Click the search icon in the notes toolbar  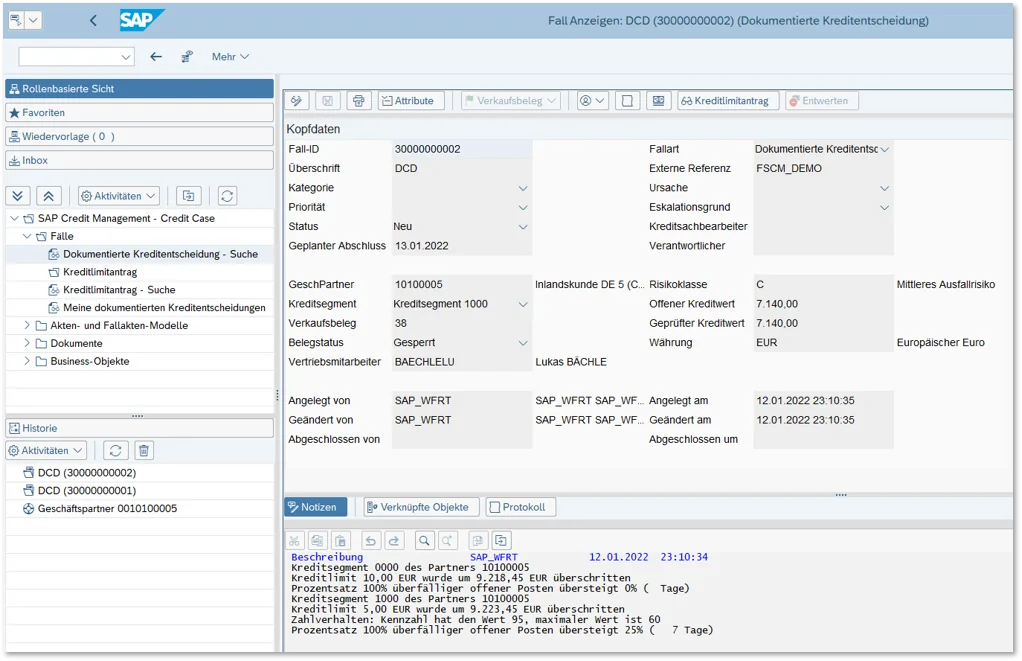[425, 540]
